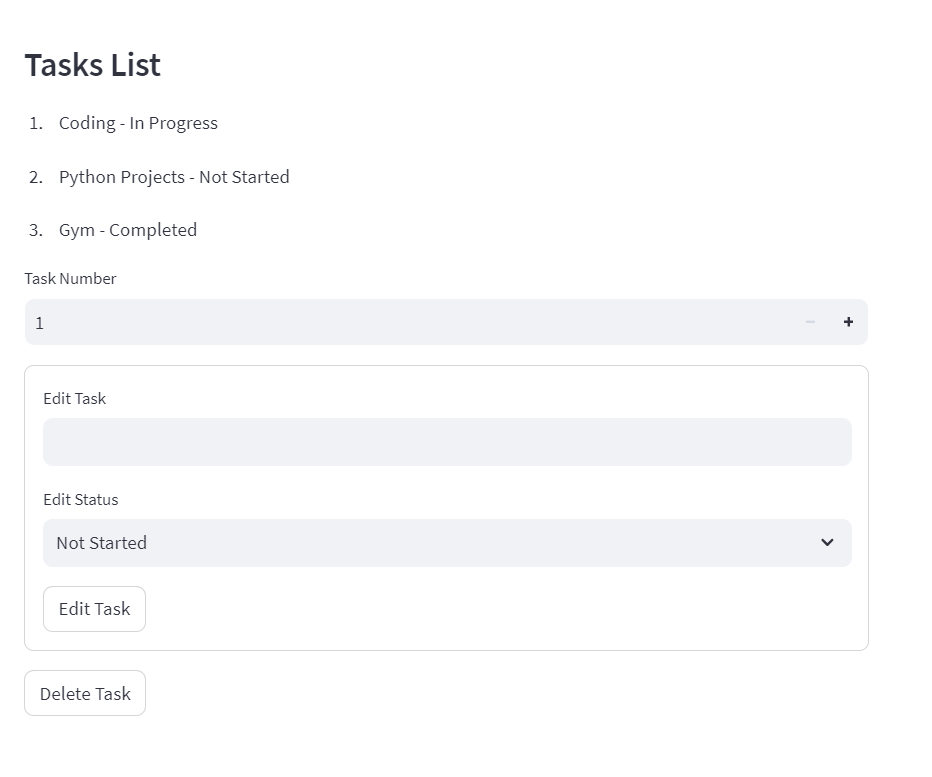Click the value 1 in Task Number
The image size is (932, 777).
(x=39, y=323)
